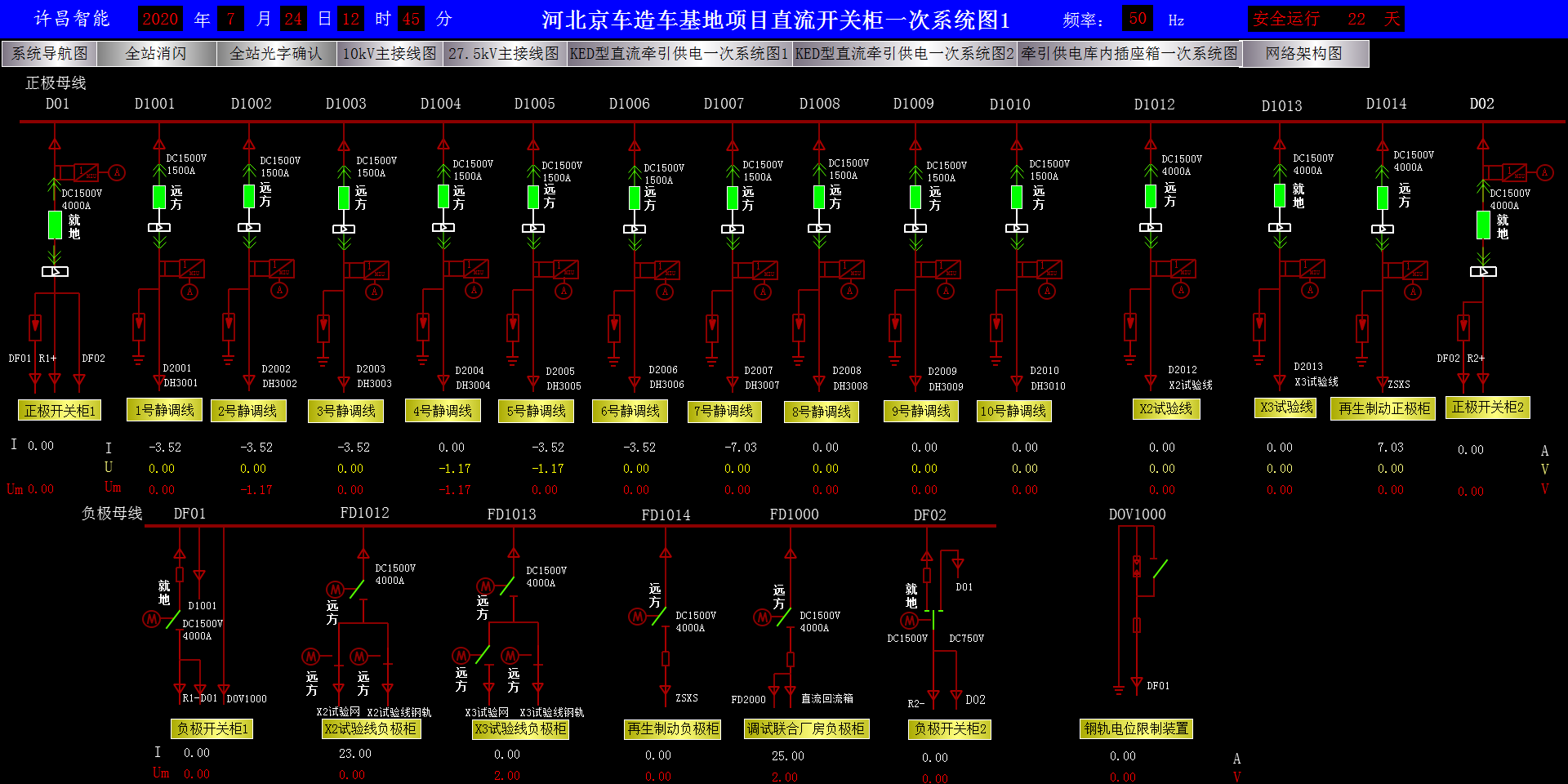Click the ammeter symbol under D1003 feeder
The image size is (1568, 784).
pyautogui.click(x=374, y=292)
